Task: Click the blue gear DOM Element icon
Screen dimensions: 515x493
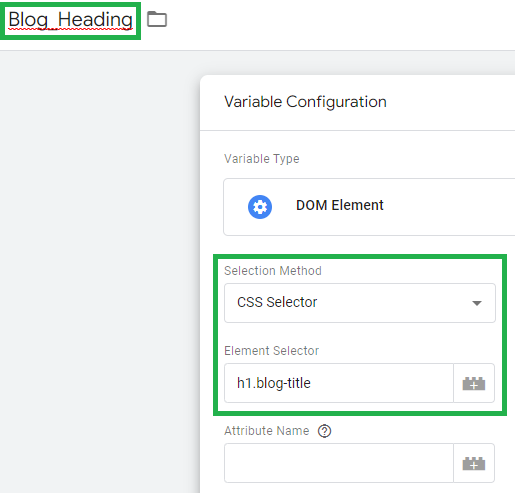Action: pos(260,207)
